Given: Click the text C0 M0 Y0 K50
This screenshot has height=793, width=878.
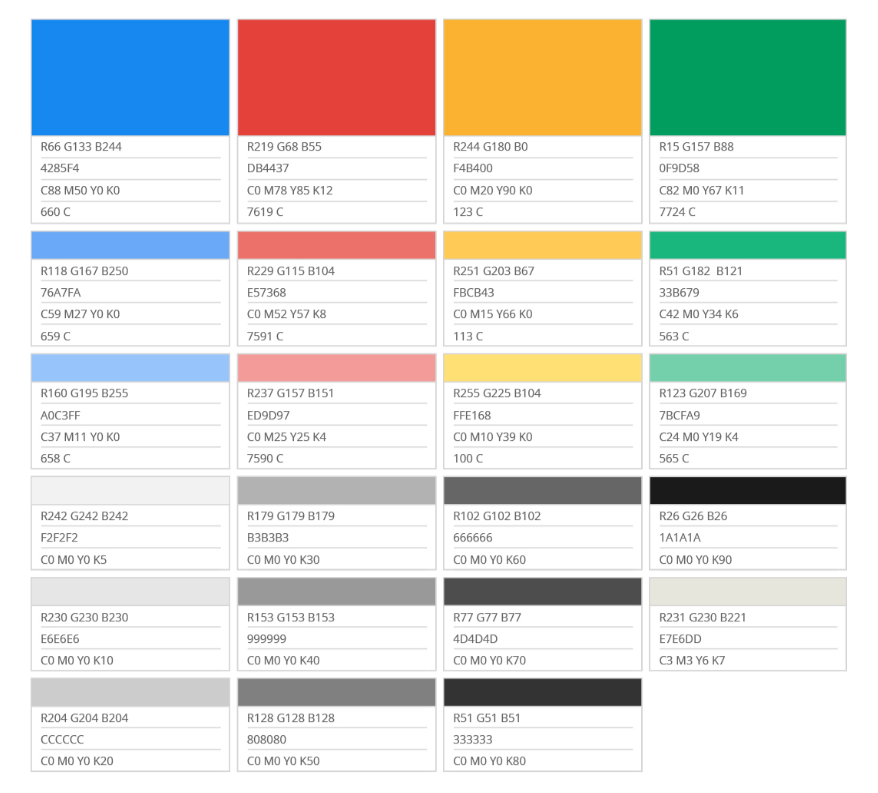Looking at the screenshot, I should [283, 761].
